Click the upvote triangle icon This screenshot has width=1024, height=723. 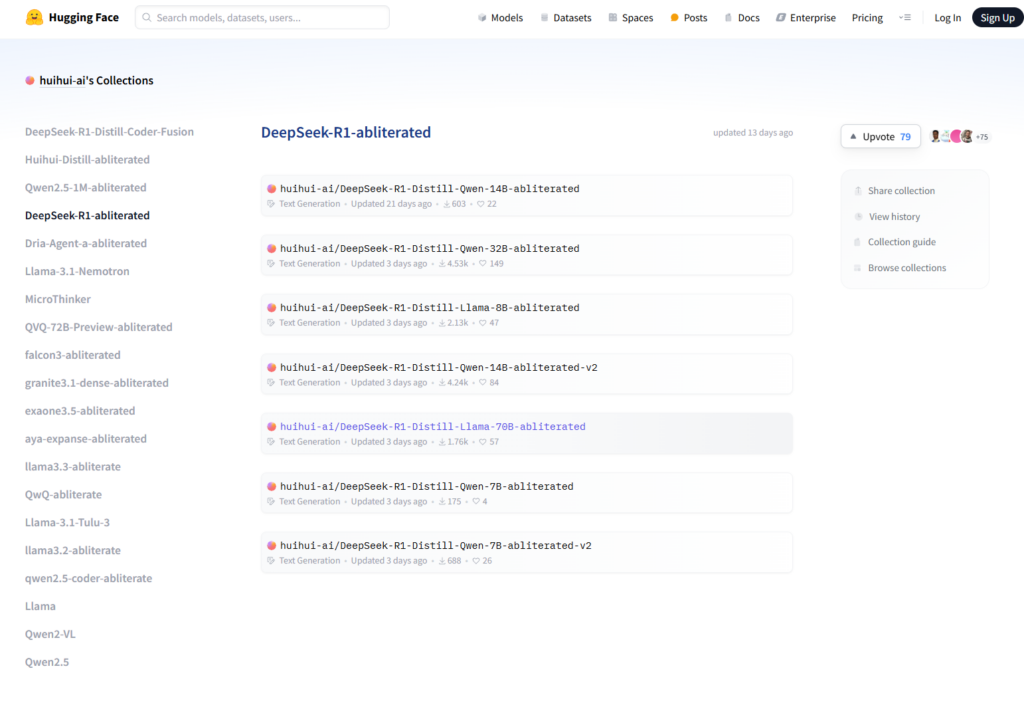(x=853, y=137)
